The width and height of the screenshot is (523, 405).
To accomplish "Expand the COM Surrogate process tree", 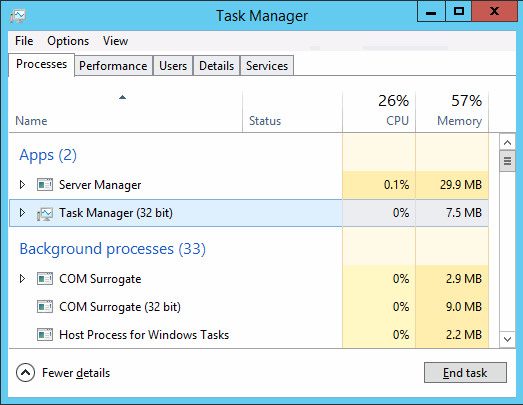I will click(22, 279).
